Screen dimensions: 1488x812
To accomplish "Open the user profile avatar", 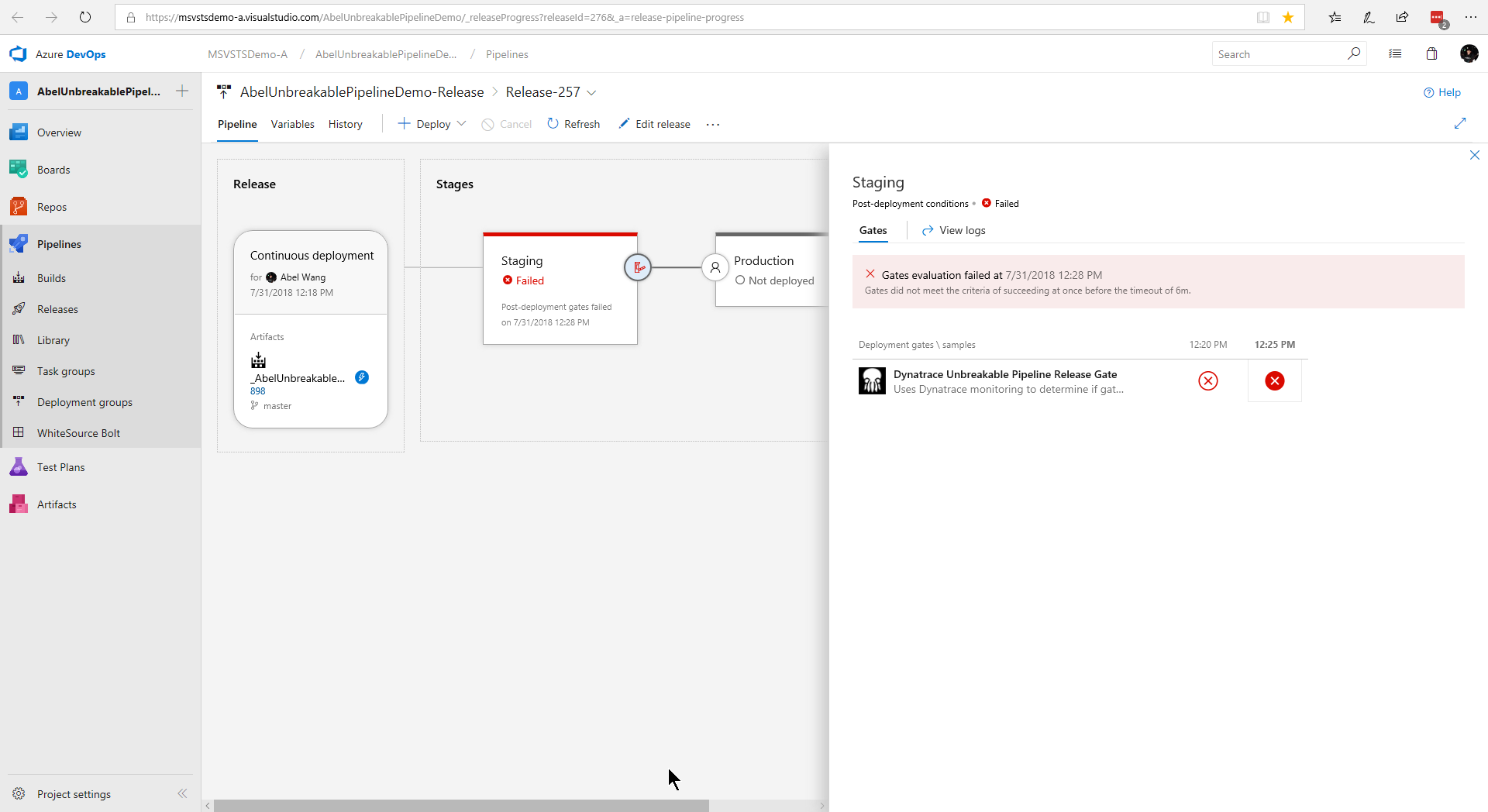I will coord(1469,53).
